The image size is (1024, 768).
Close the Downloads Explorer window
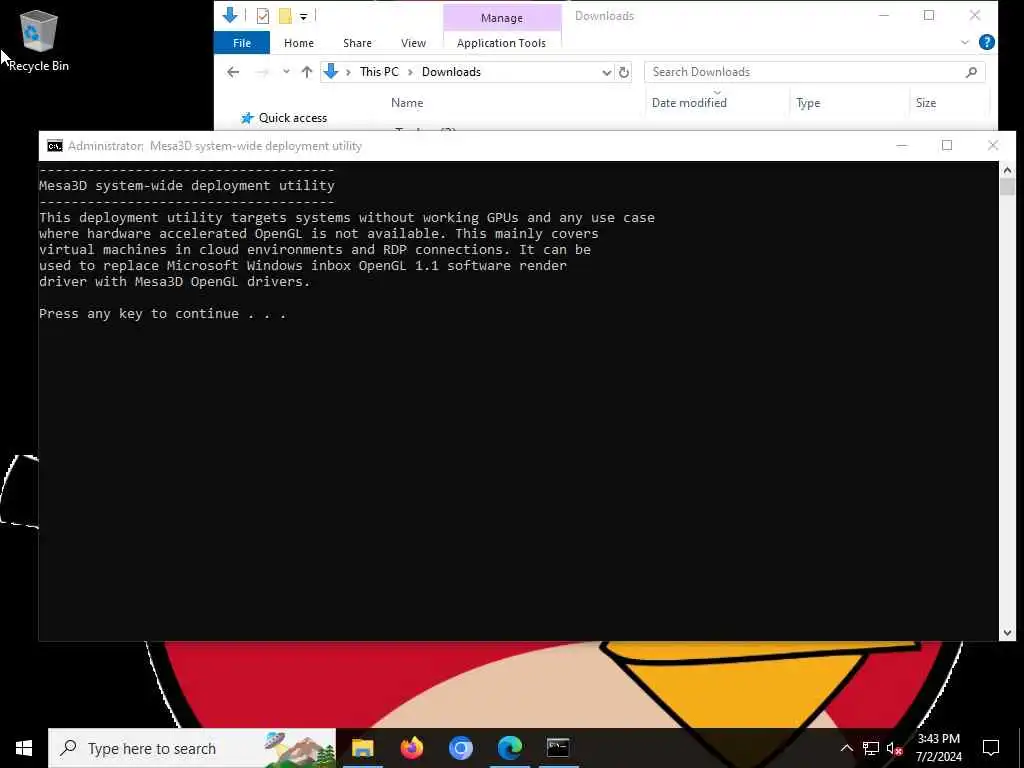click(x=974, y=16)
